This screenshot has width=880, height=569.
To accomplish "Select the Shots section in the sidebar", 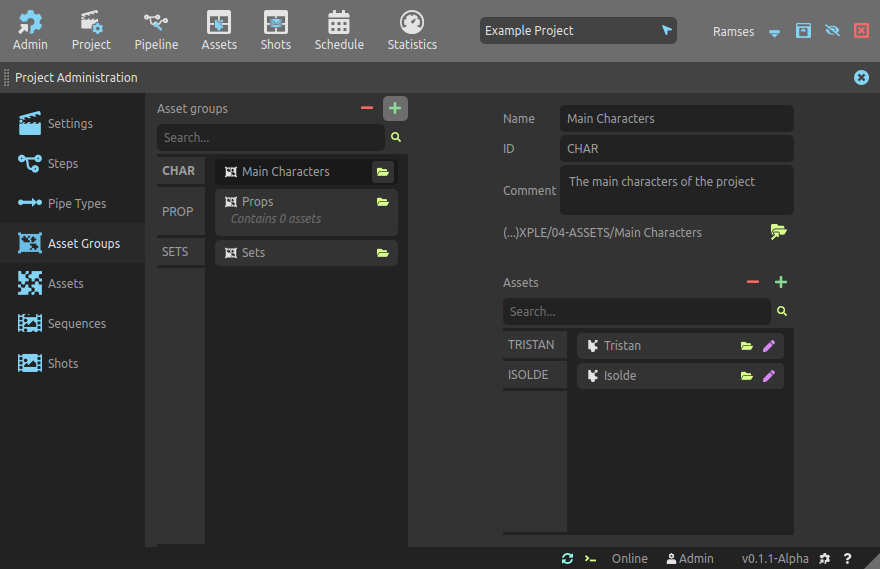I will pos(62,363).
